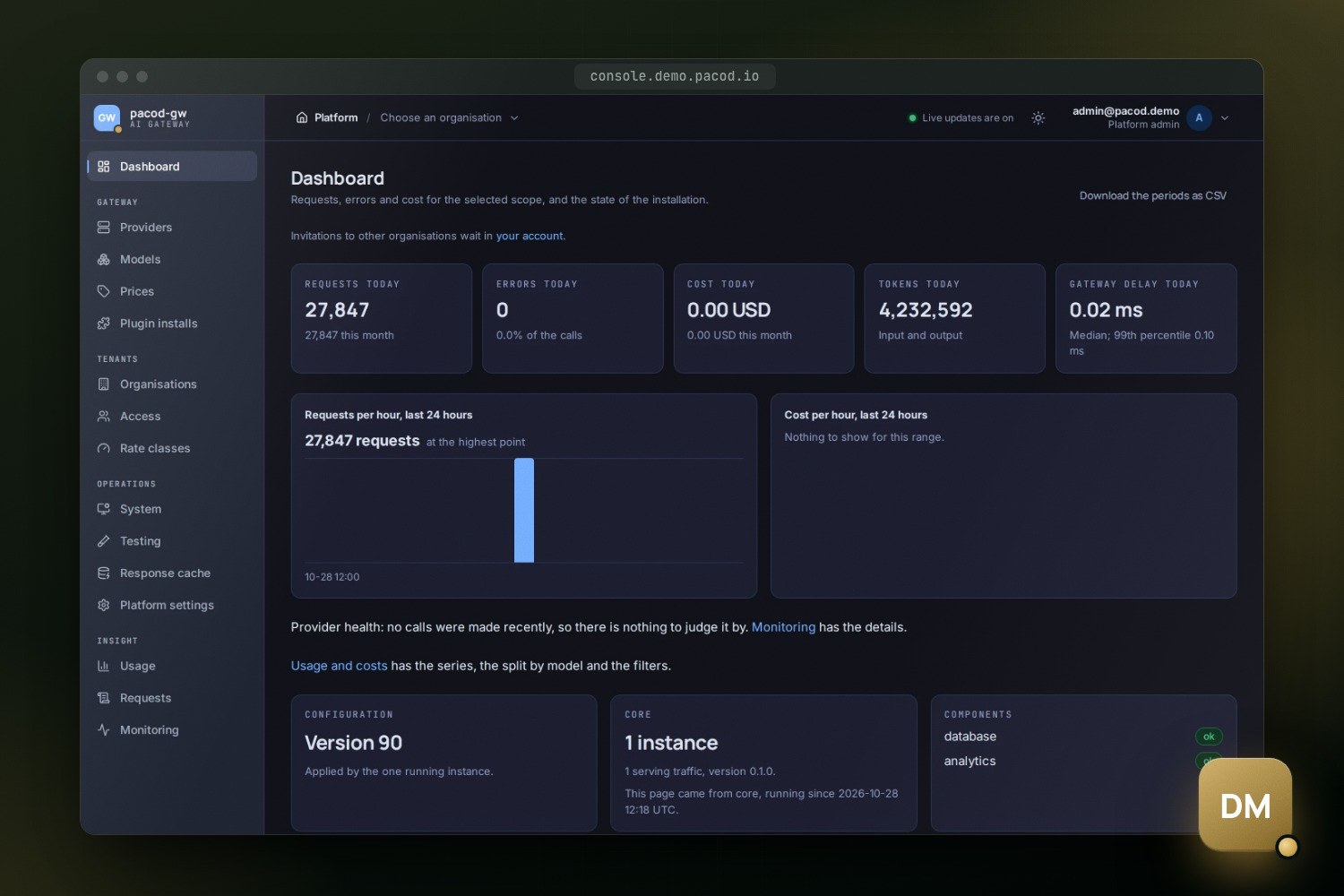The height and width of the screenshot is (896, 1344).
Task: Click the 'Version 90' configuration text
Action: (x=353, y=743)
